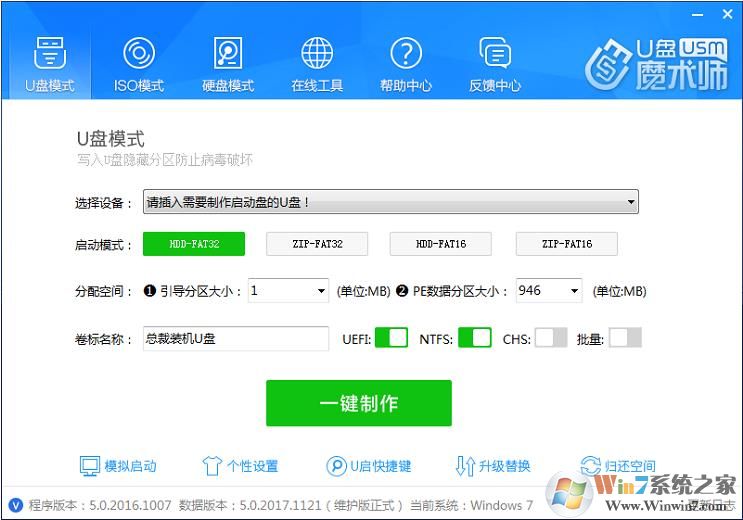This screenshot has width=743, height=520.
Task: Click the 卷标名称 text field
Action: click(x=236, y=338)
